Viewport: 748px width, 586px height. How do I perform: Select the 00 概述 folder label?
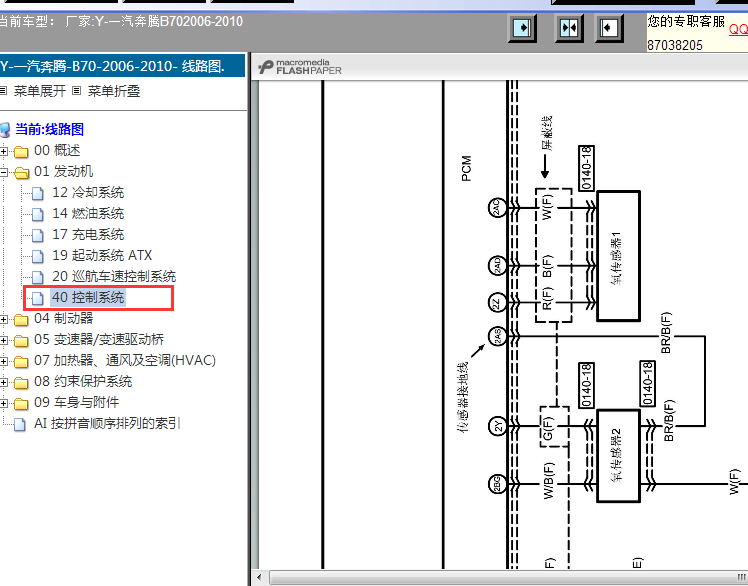57,150
